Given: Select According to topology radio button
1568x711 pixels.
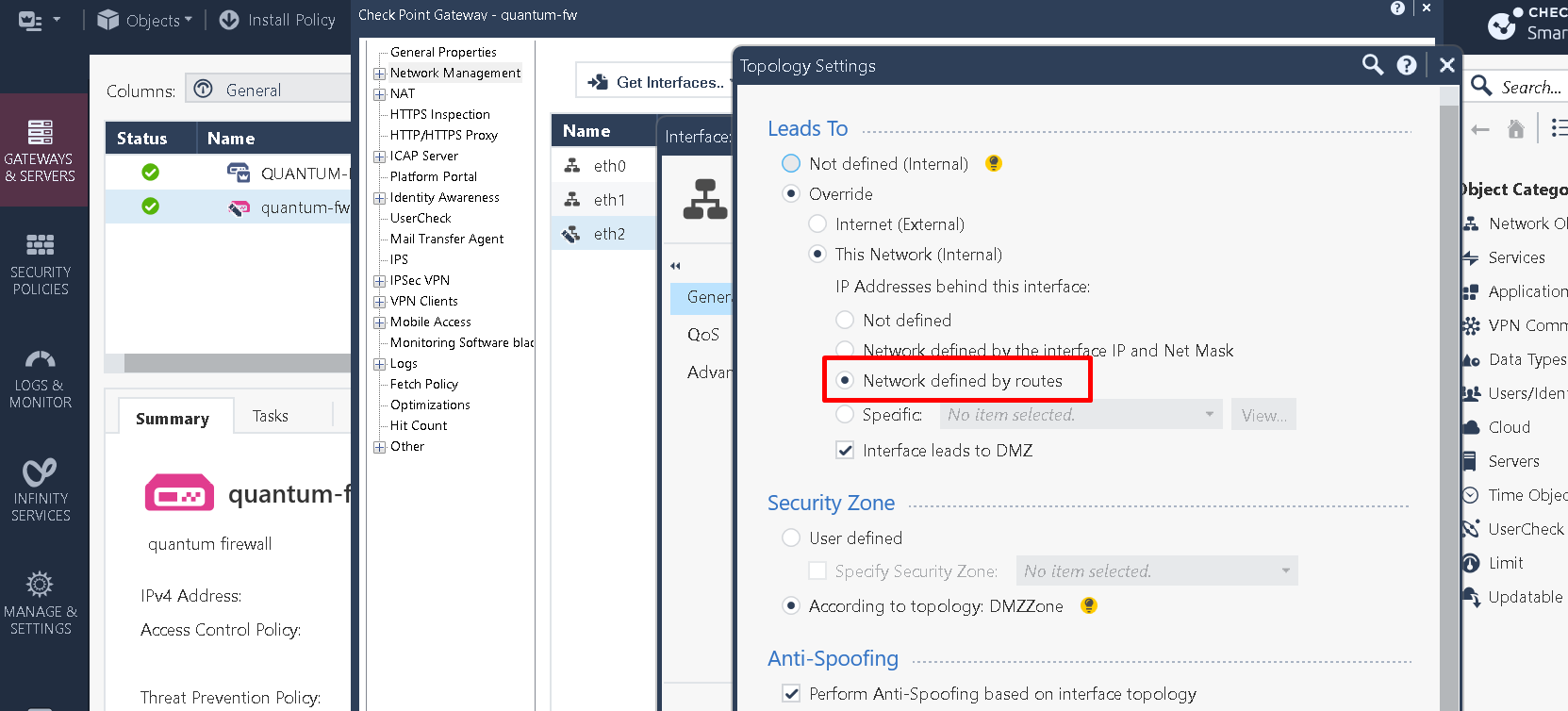Looking at the screenshot, I should coord(791,605).
